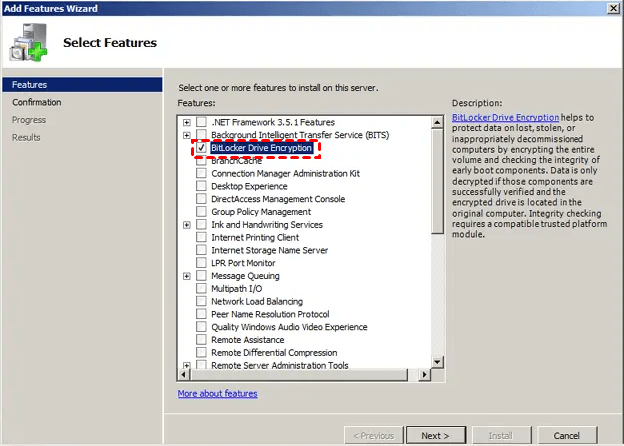Image resolution: width=624 pixels, height=446 pixels.
Task: Select the Remote Assistance label
Action: pos(248,340)
